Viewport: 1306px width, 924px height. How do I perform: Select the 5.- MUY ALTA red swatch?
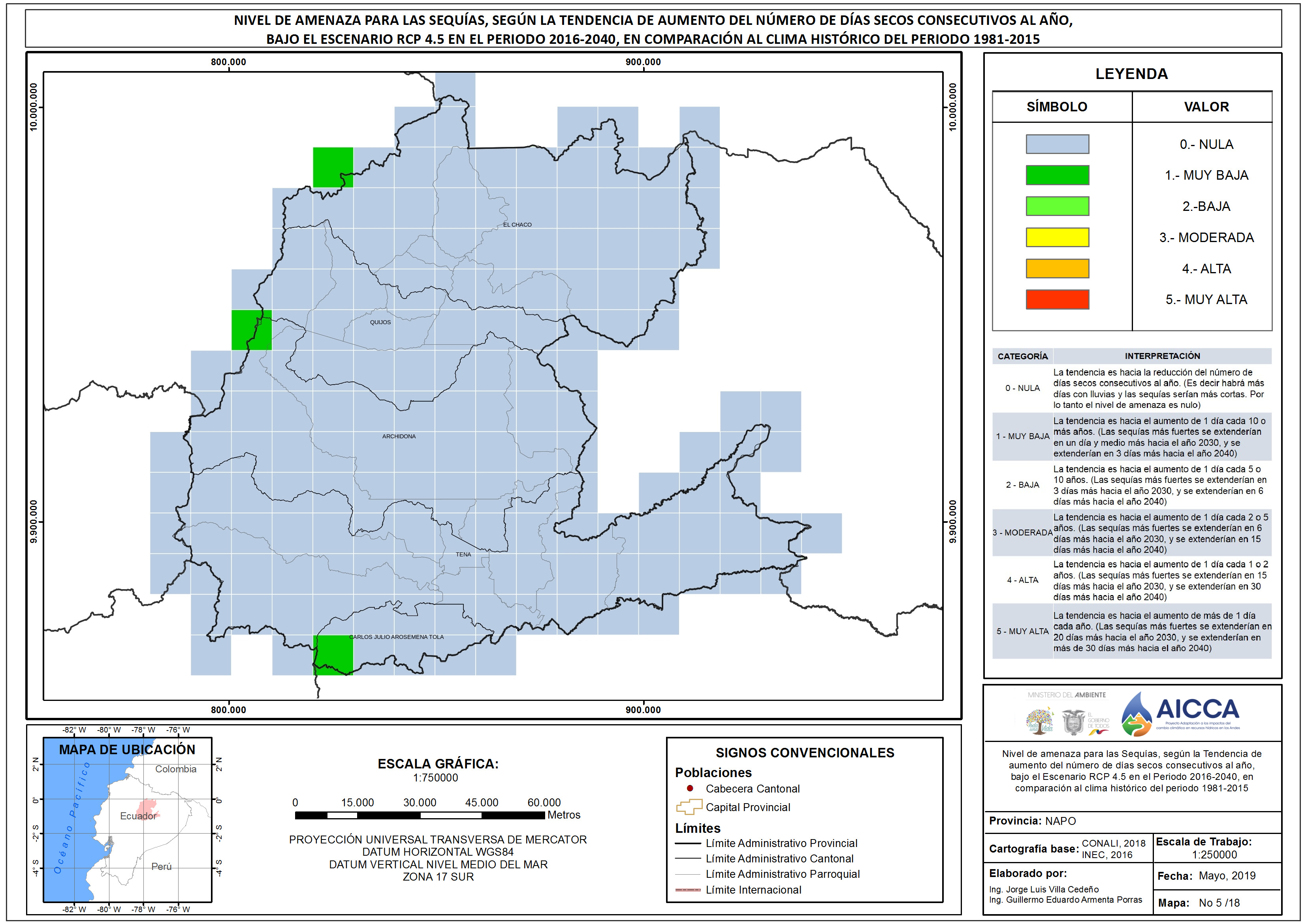1057,299
